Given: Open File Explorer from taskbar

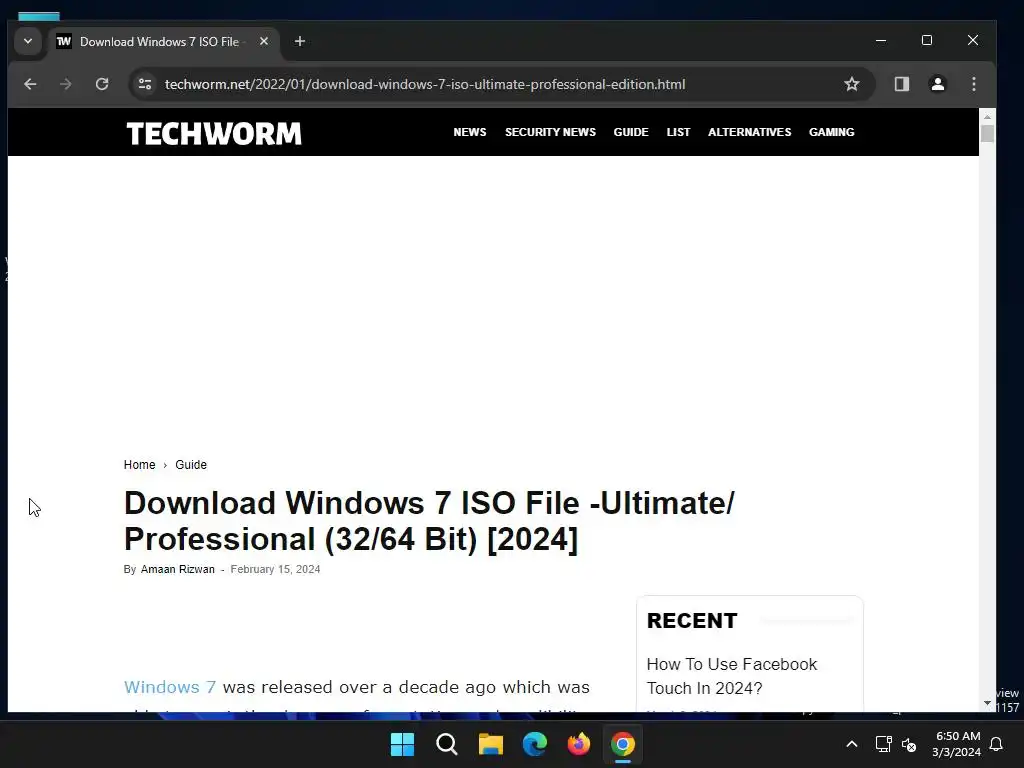Looking at the screenshot, I should click(490, 744).
